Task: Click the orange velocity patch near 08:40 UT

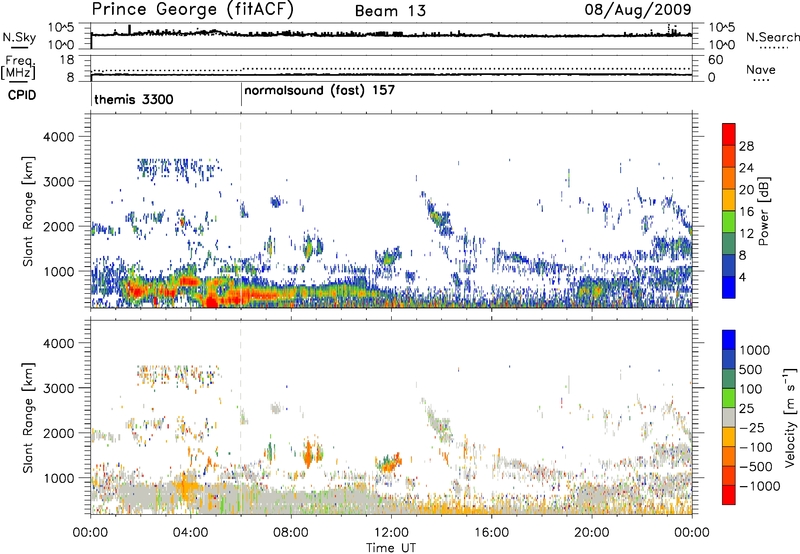Action: pos(308,454)
